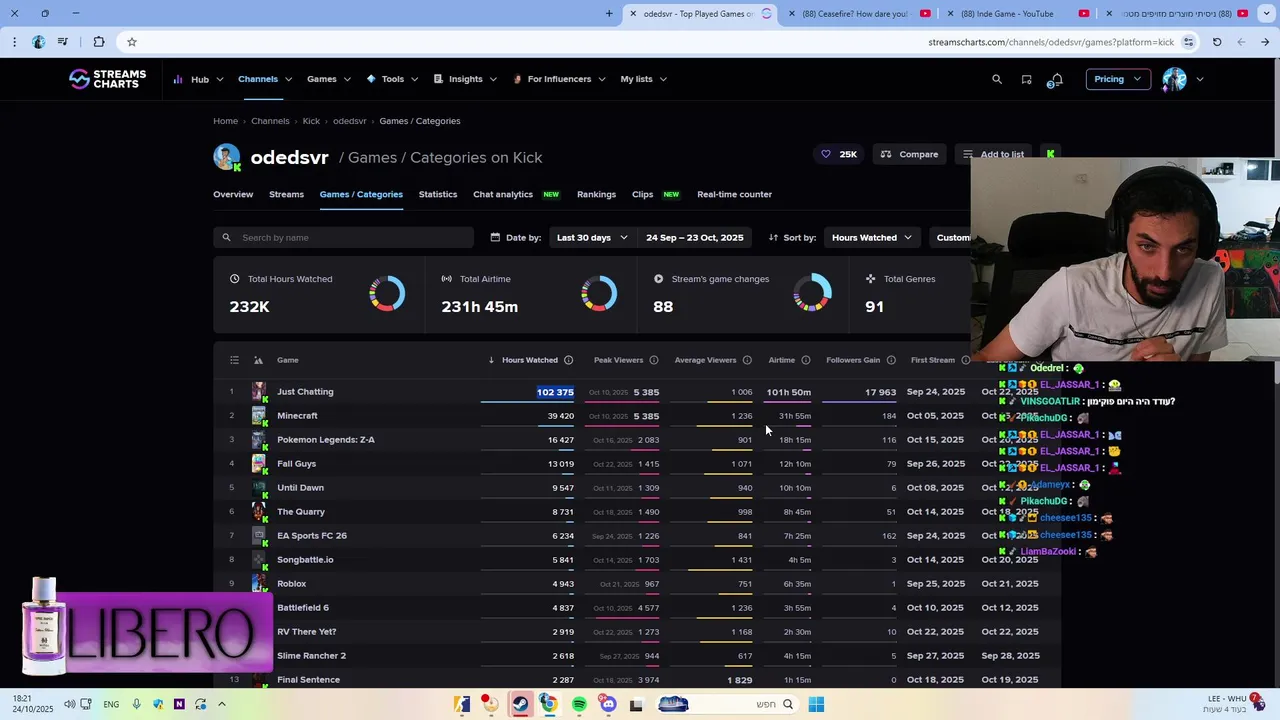Switch to the Statistics tab

point(438,194)
